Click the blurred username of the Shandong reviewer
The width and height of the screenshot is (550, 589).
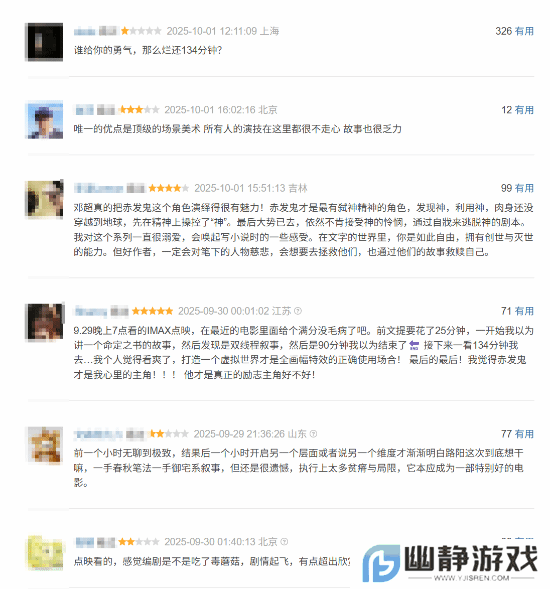coord(98,434)
